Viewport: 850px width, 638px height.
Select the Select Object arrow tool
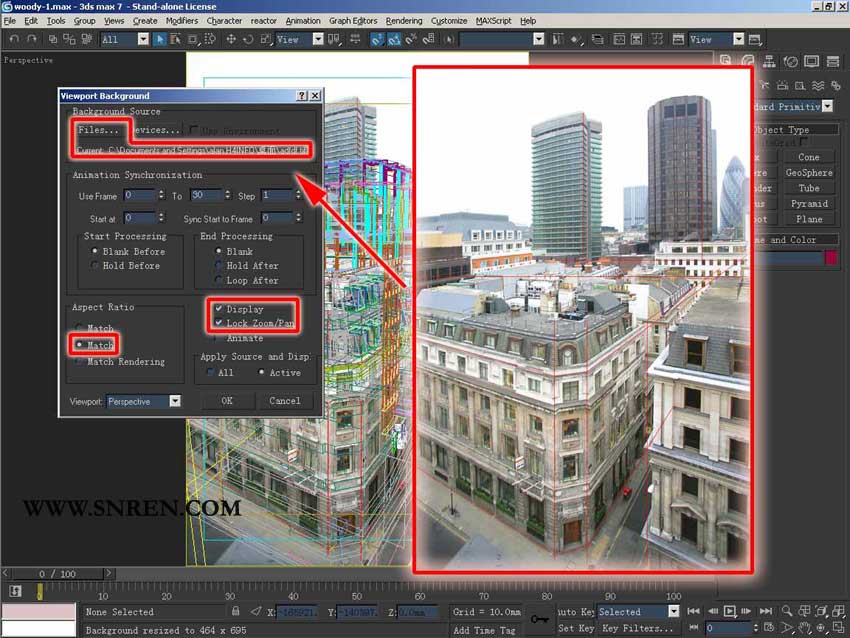click(x=159, y=39)
